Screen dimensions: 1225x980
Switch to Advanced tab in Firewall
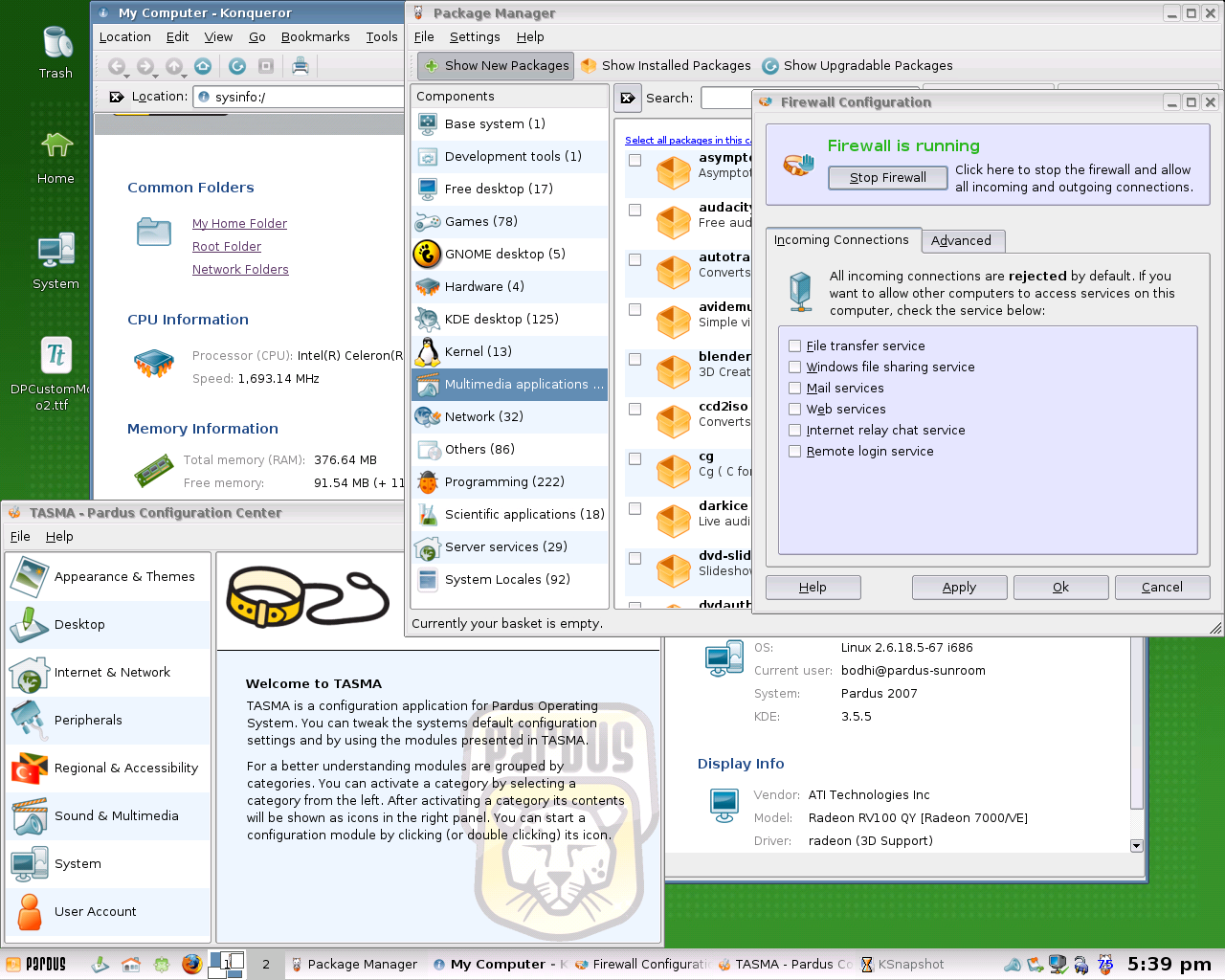pyautogui.click(x=962, y=241)
